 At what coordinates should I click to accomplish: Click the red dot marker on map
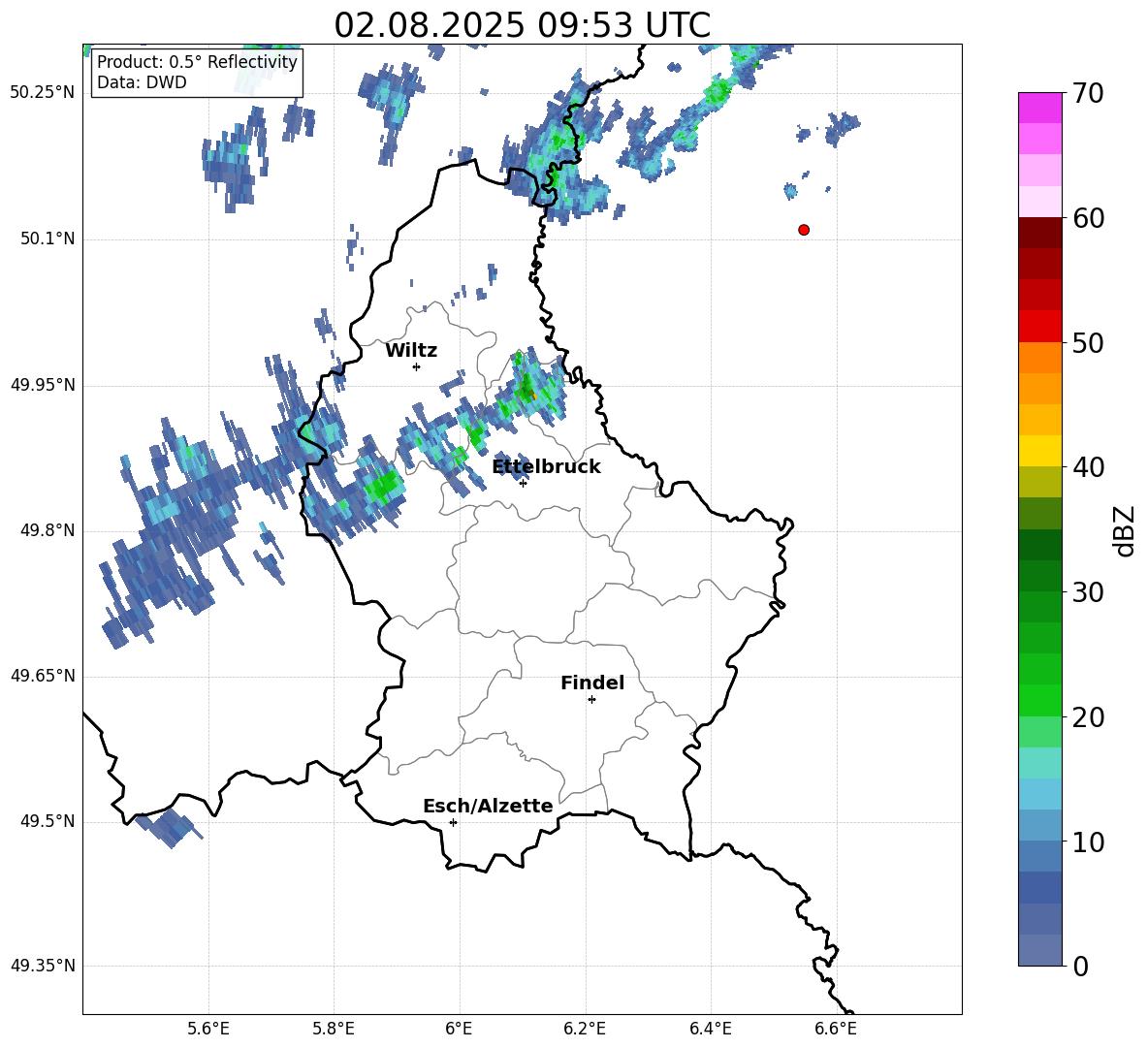[804, 230]
